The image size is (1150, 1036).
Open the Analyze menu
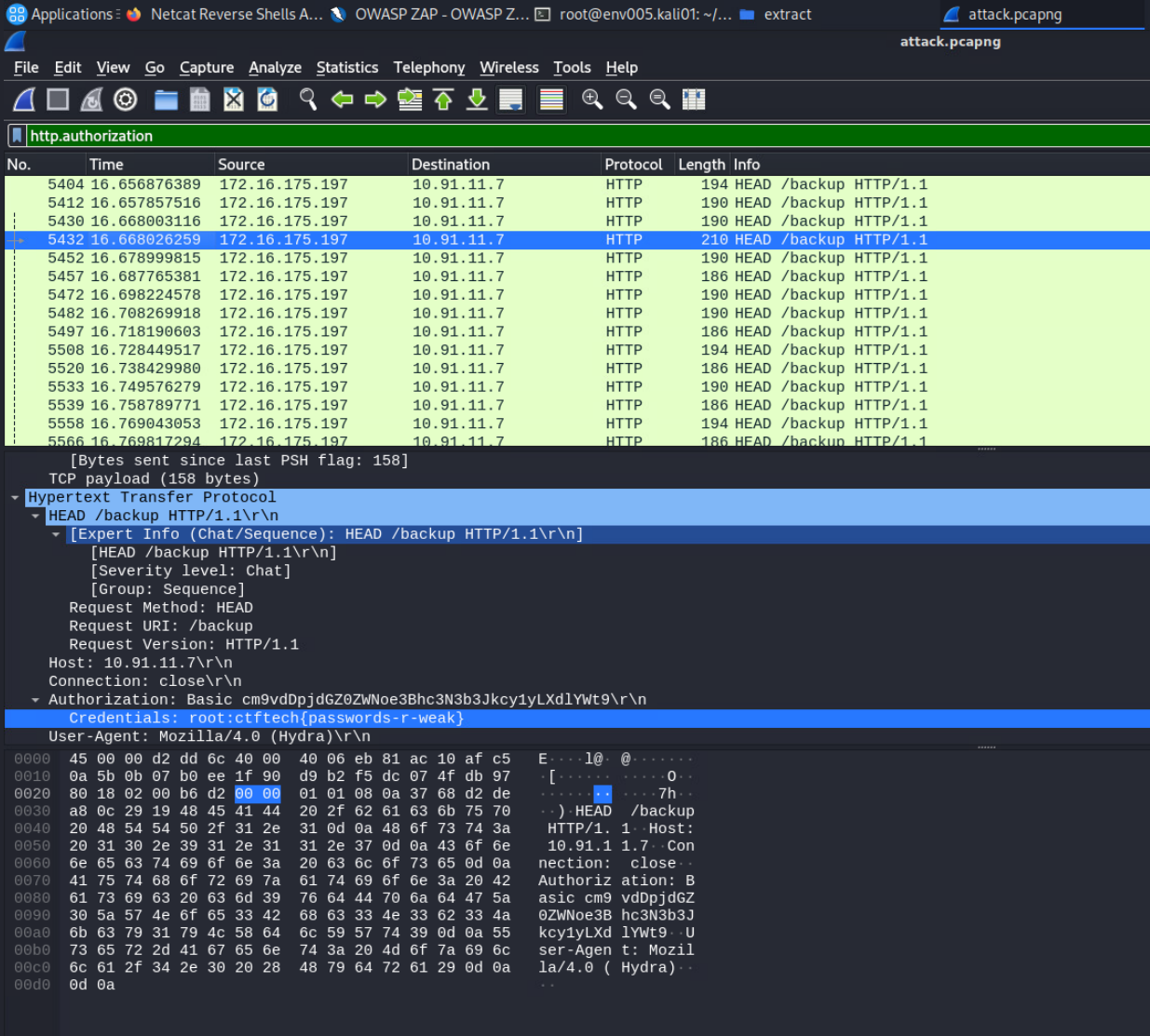click(x=275, y=68)
